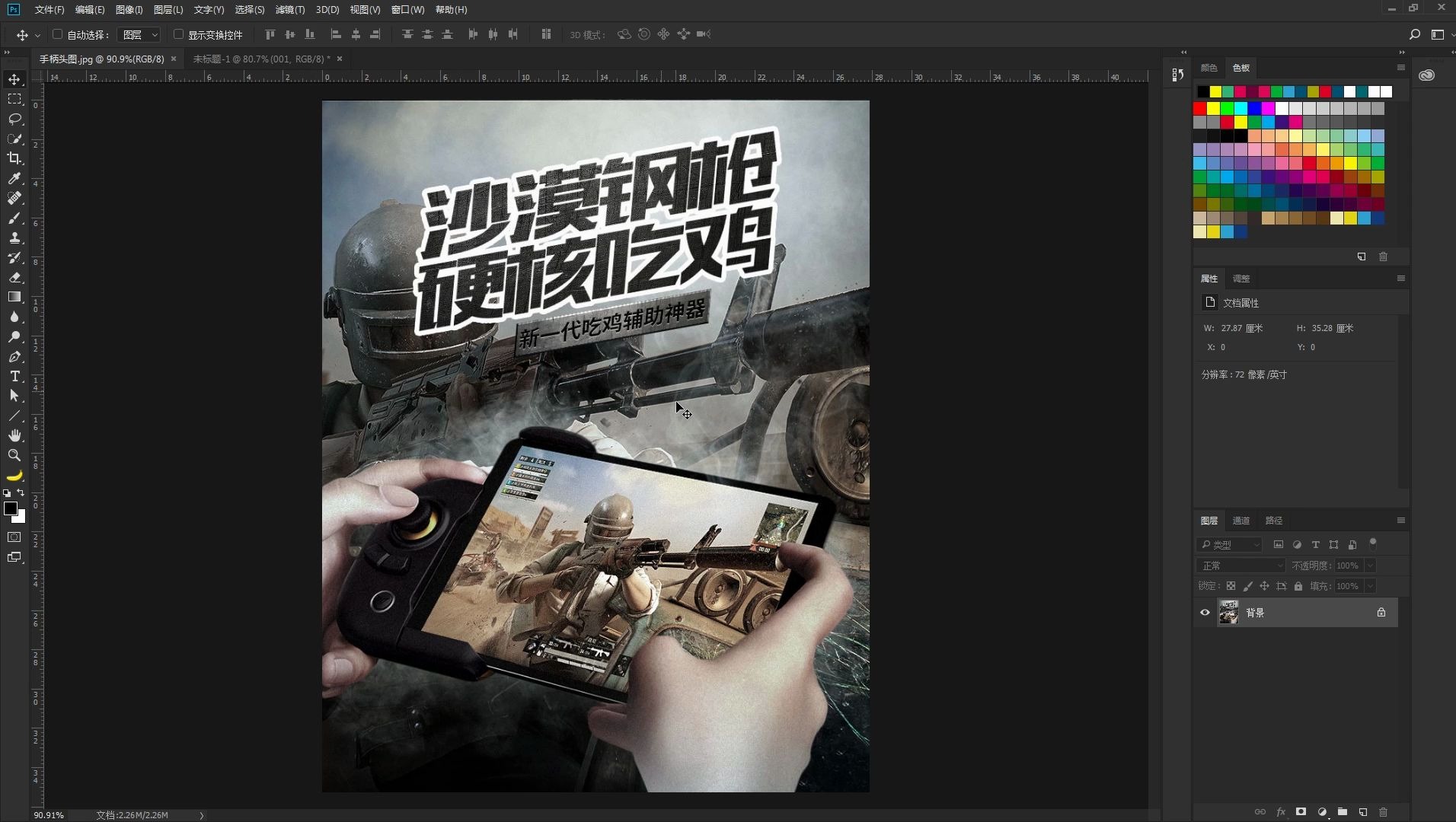Open the Layers panel menu
Screen dimensions: 1456x822
[x=1400, y=521]
